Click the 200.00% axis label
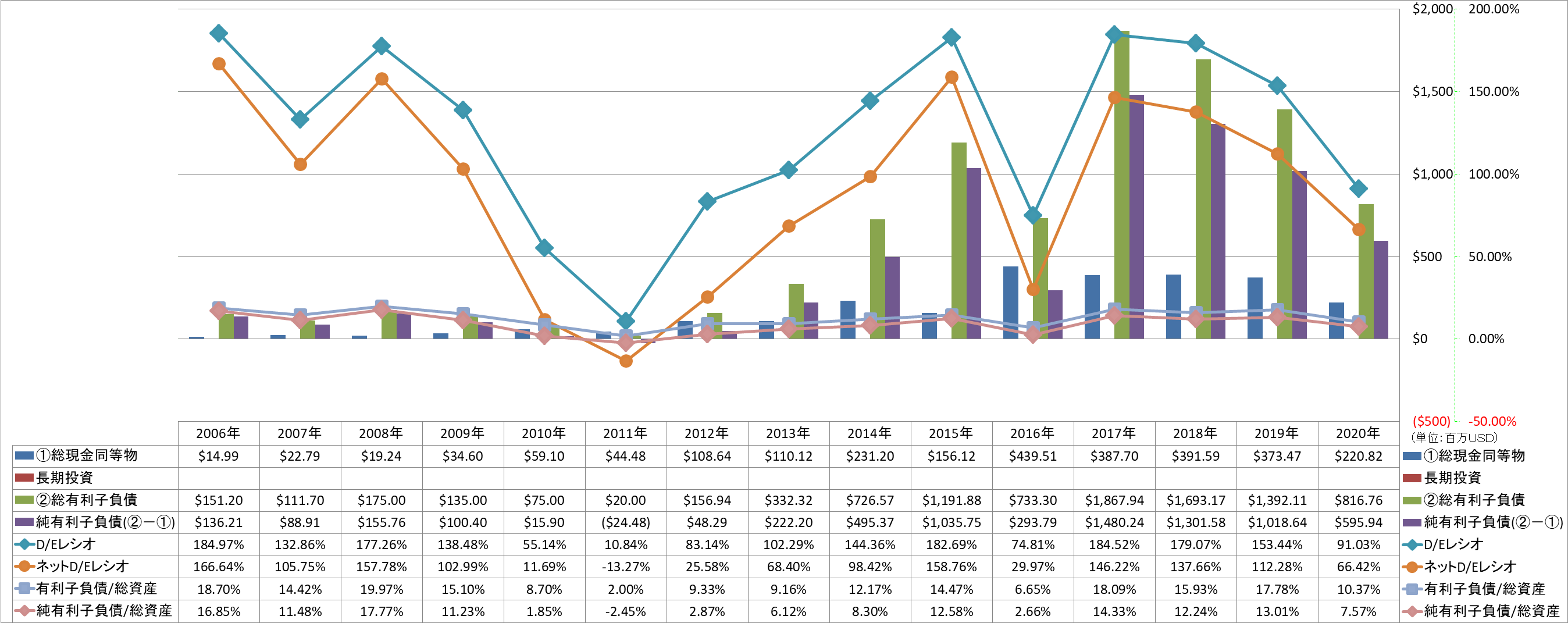 1494,9
